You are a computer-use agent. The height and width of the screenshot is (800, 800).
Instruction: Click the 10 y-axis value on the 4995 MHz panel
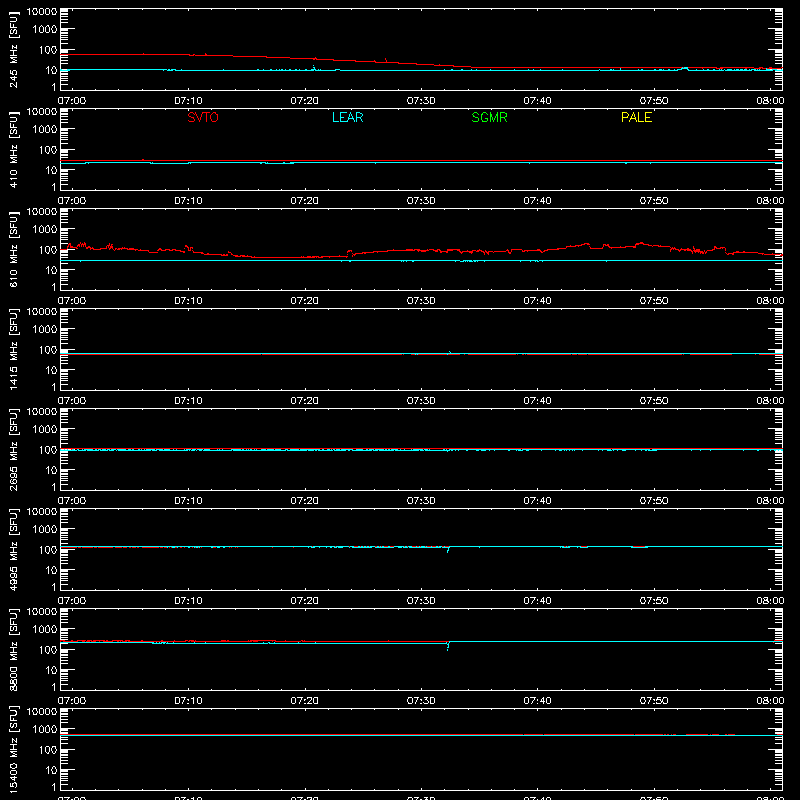click(51, 570)
